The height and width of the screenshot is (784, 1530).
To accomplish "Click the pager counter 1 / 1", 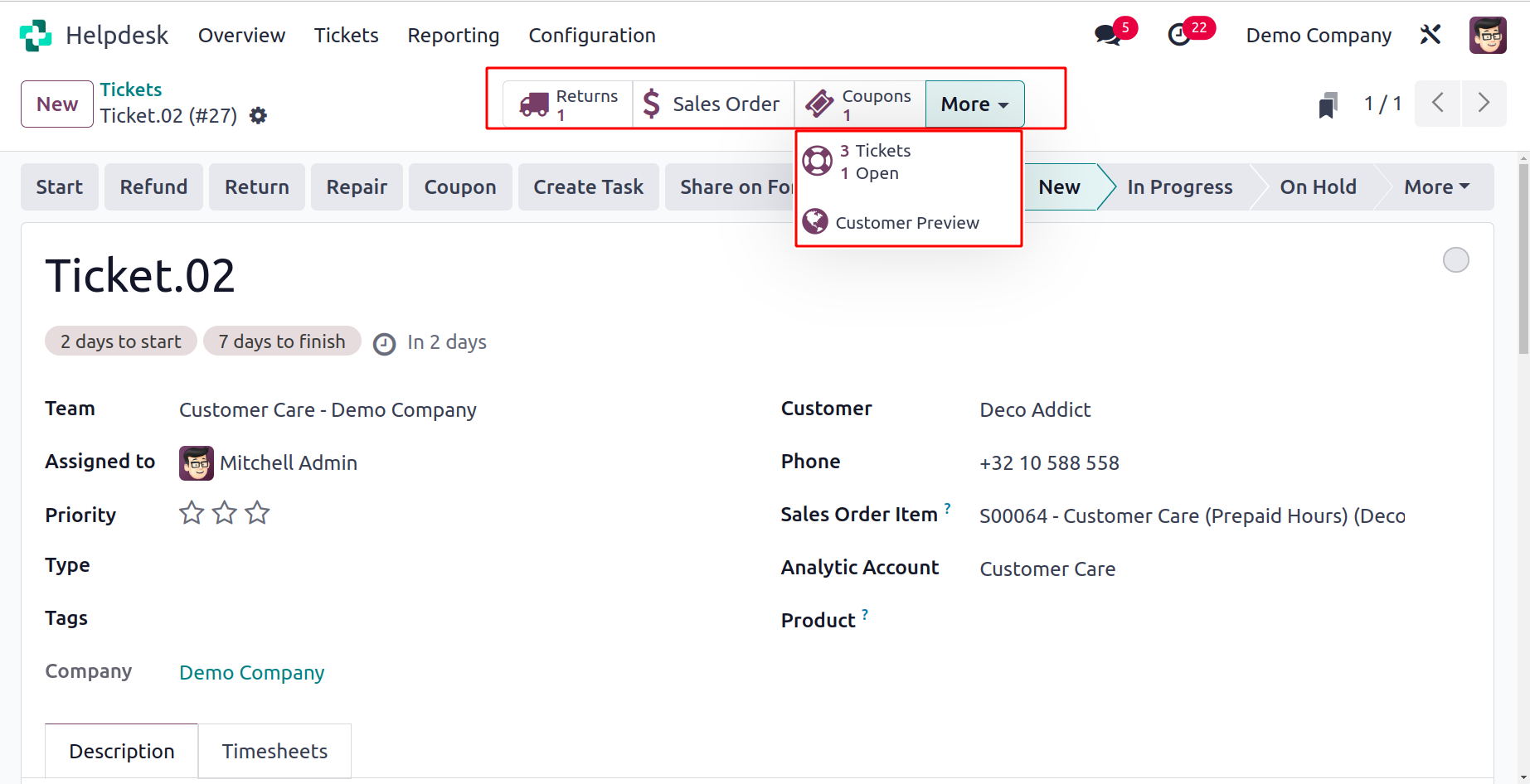I will pos(1382,104).
